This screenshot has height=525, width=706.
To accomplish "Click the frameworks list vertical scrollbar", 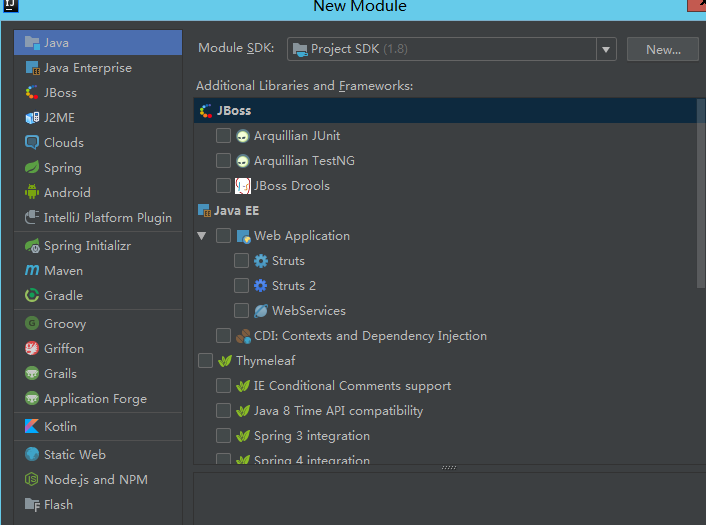I will (701, 194).
